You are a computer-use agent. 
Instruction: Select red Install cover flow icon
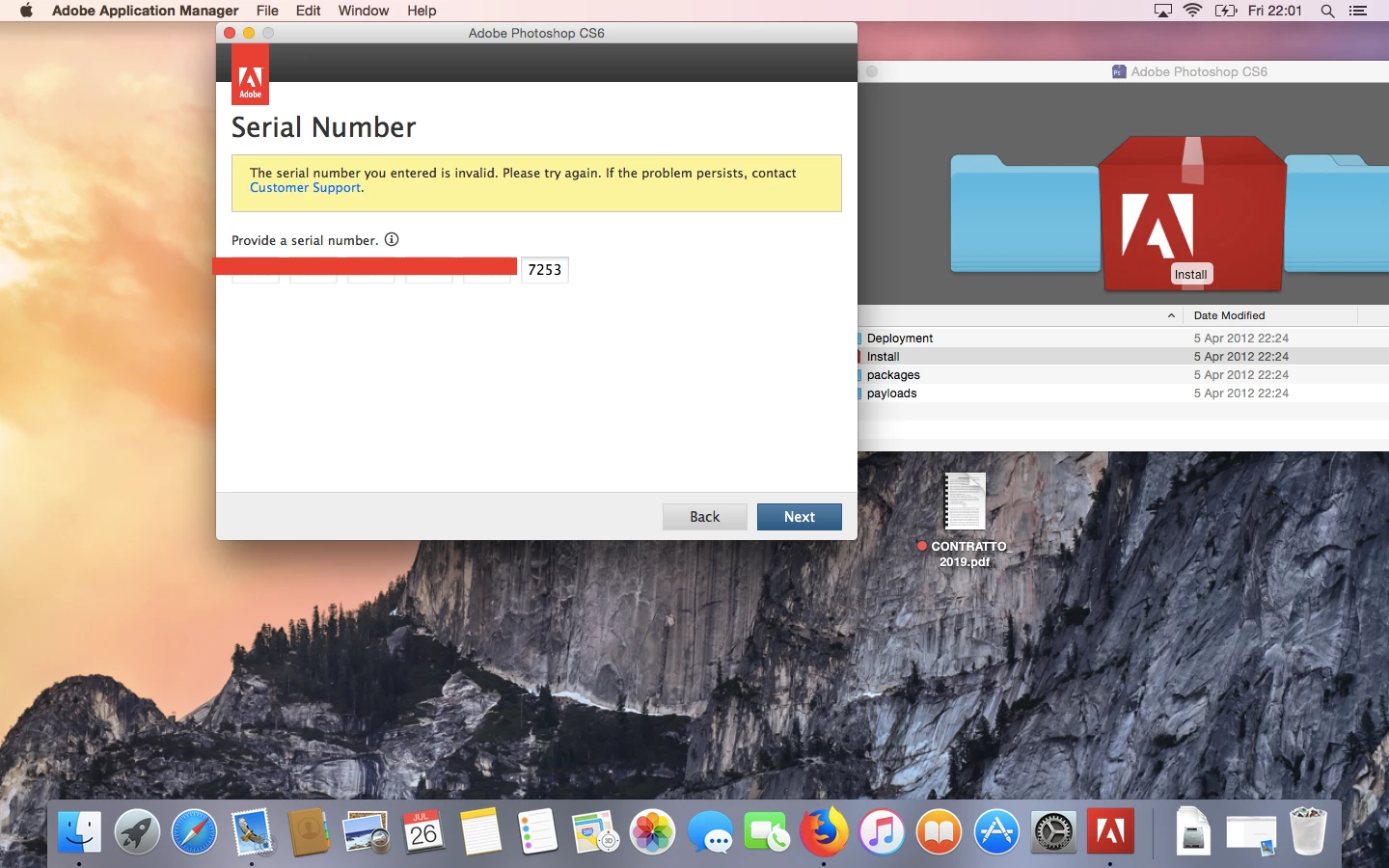pyautogui.click(x=1193, y=213)
